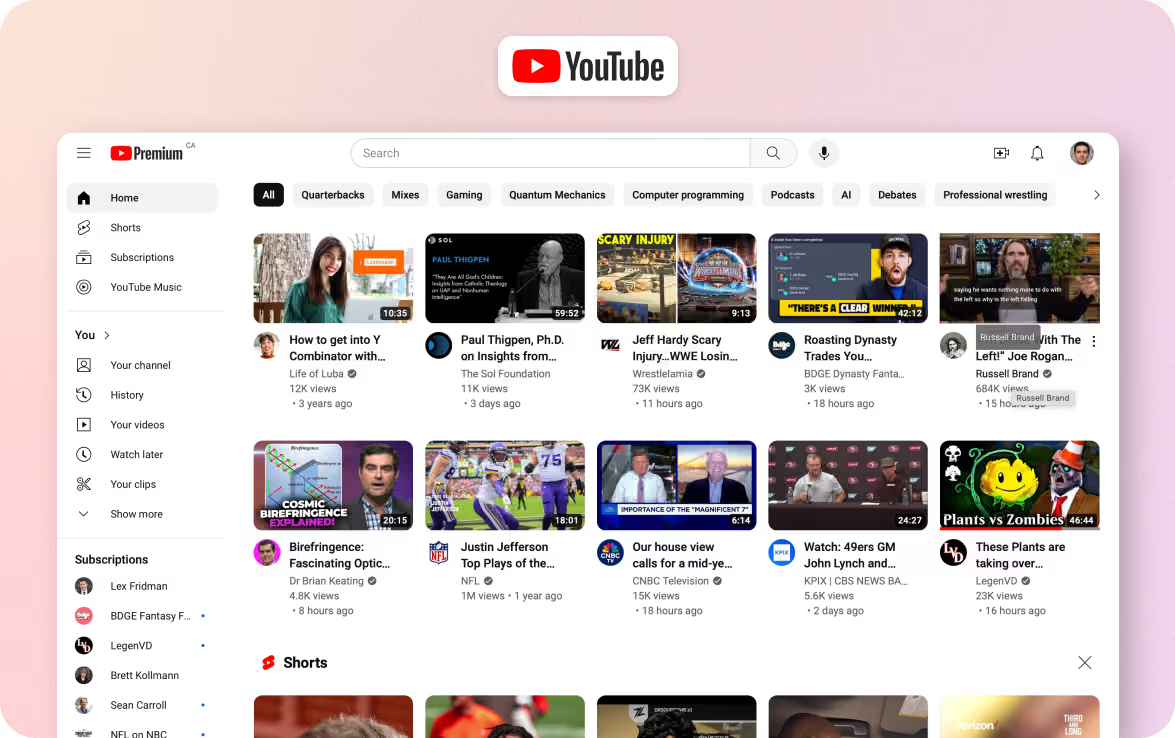Image resolution: width=1175 pixels, height=738 pixels.
Task: Open watch History in sidebar
Action: [142, 395]
